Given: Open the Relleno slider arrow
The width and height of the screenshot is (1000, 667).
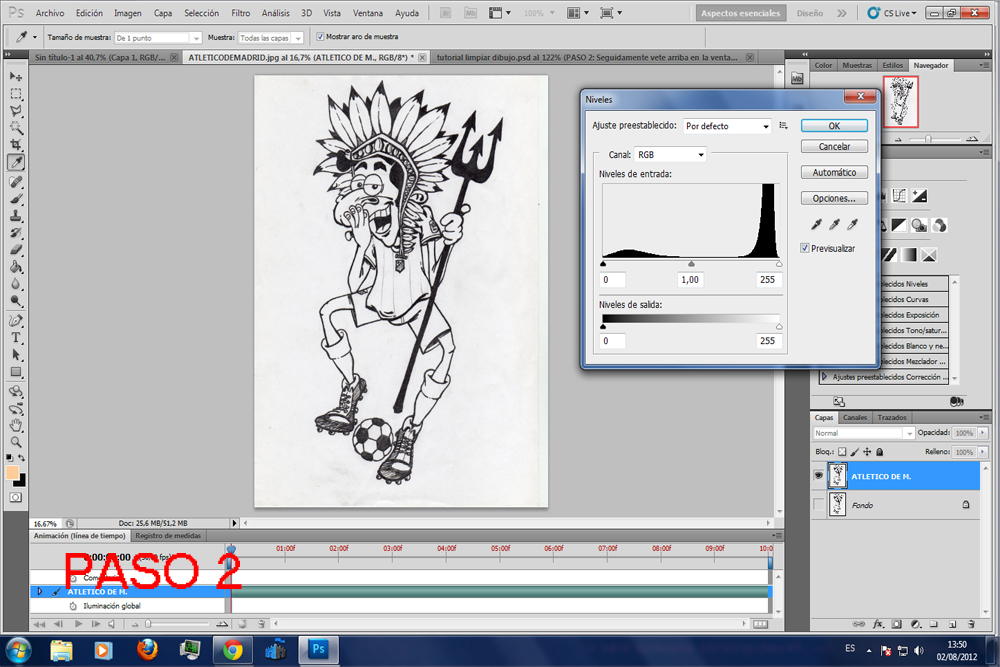Looking at the screenshot, I should [x=983, y=451].
